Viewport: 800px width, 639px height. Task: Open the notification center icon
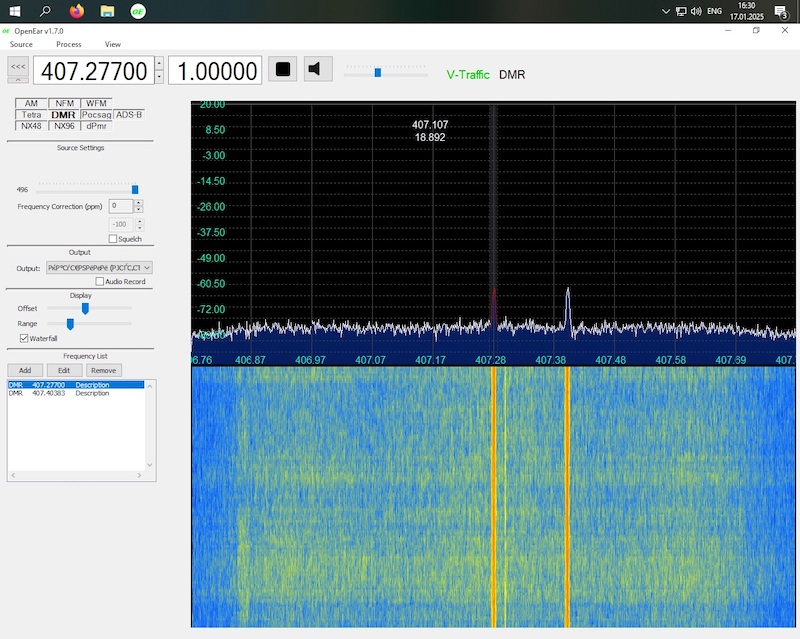[781, 11]
